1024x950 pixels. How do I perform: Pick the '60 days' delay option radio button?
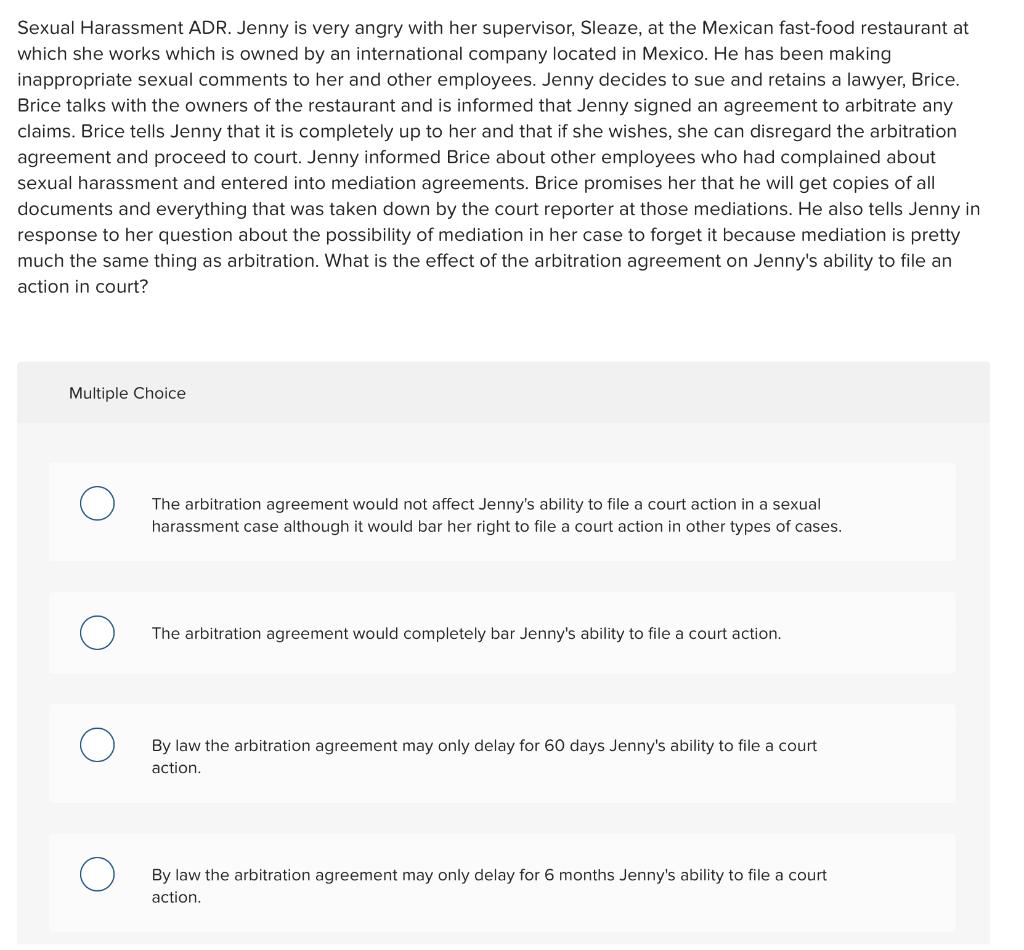[97, 745]
